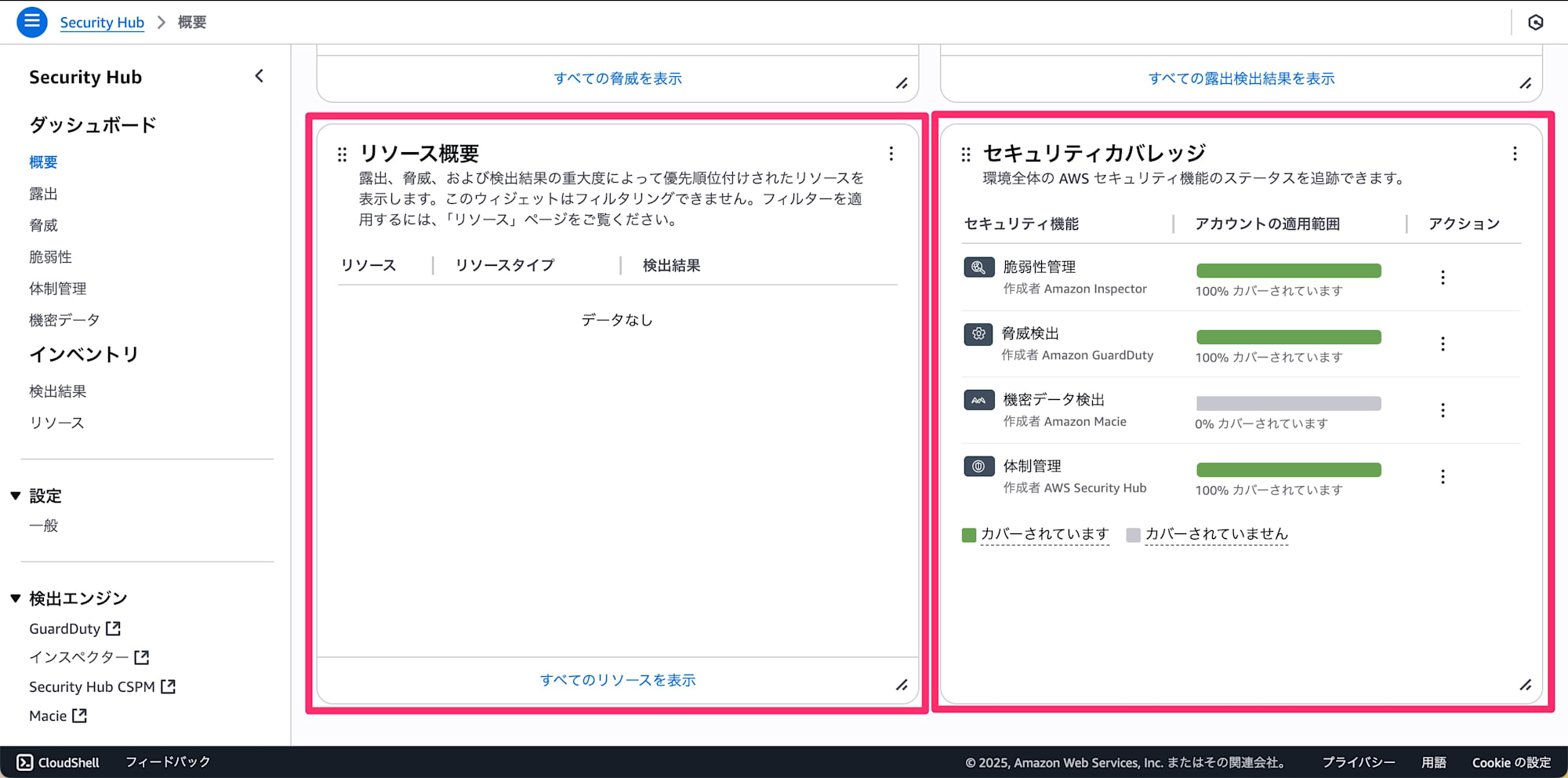Click セキュリティ機能 column header
The width and height of the screenshot is (1568, 778).
point(1022,224)
